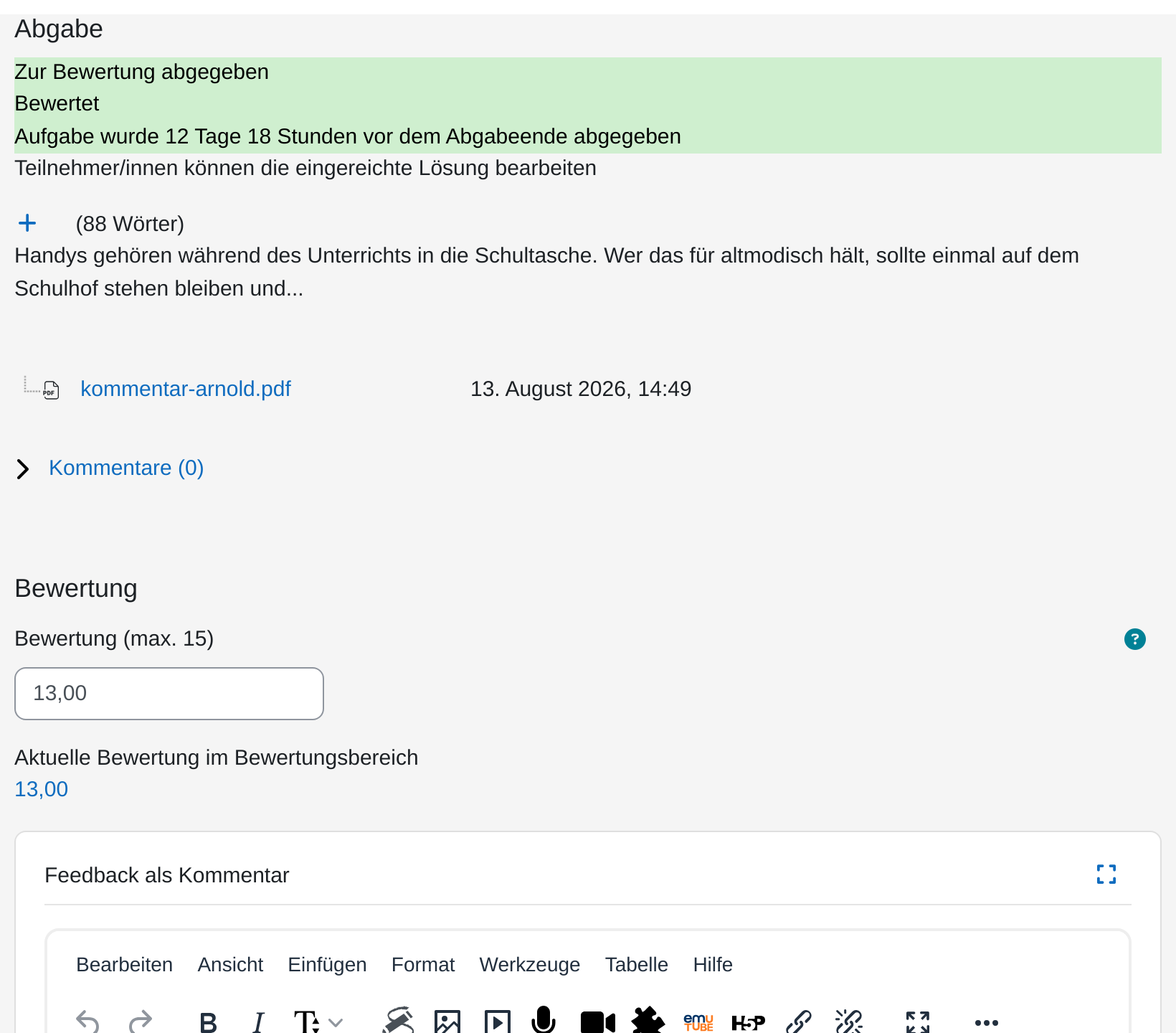Click the marker pen highlight icon
Viewport: 1176px width, 1033px height.
click(x=398, y=1020)
